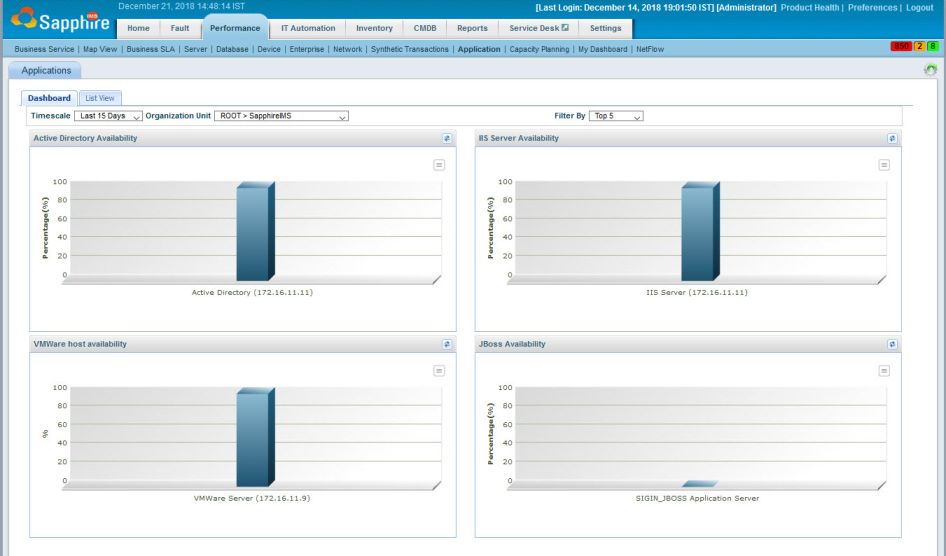This screenshot has width=946, height=556.
Task: Open VMWare host chart context menu
Action: tap(439, 371)
